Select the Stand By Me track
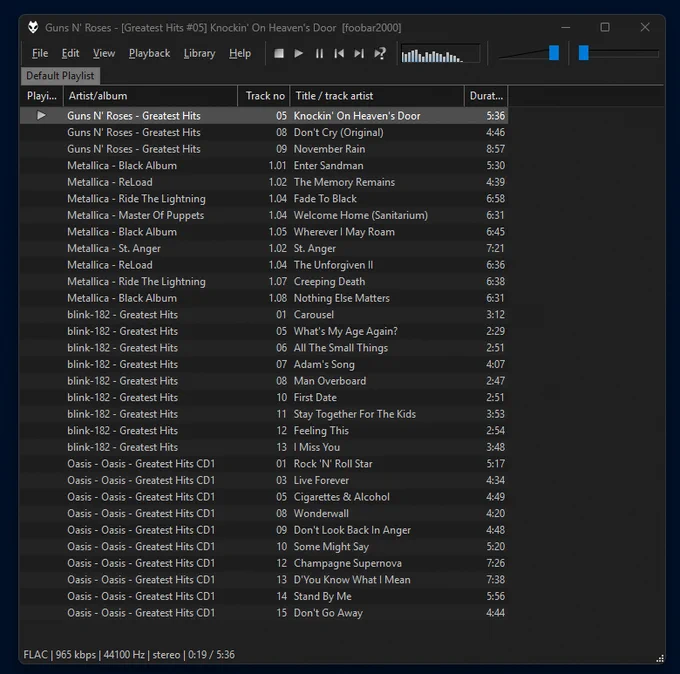 tap(264, 596)
